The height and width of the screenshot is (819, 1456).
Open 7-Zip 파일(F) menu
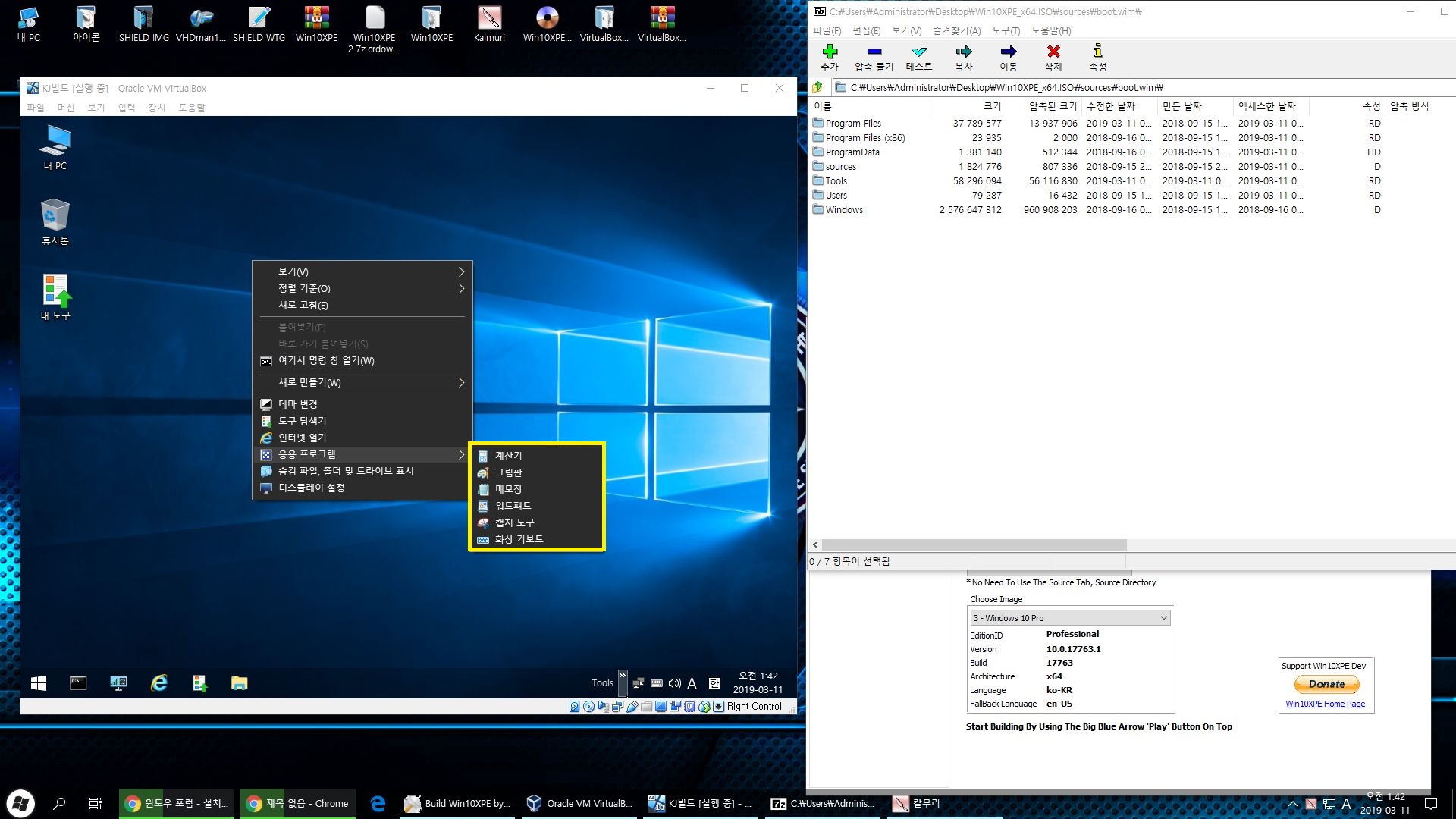(827, 30)
